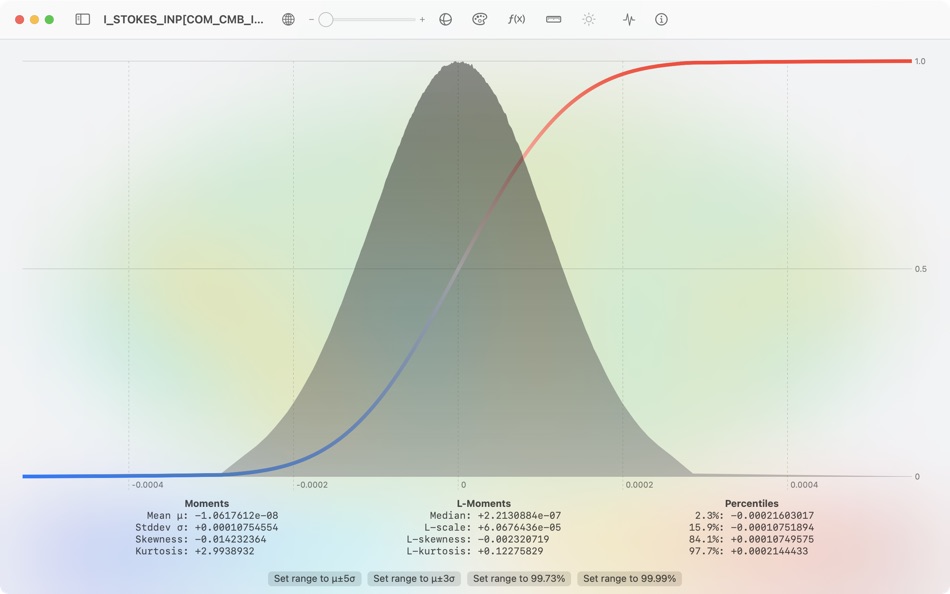Screen dimensions: 950x594
Task: Click the minus sign beside the toolbar slider
Action: pos(311,19)
